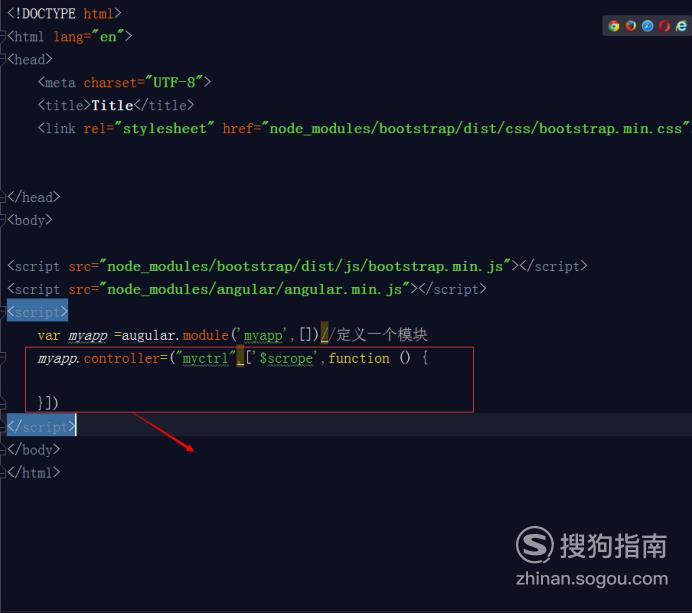Open preview in Opera browser
This screenshot has height=613, width=692.
664,26
